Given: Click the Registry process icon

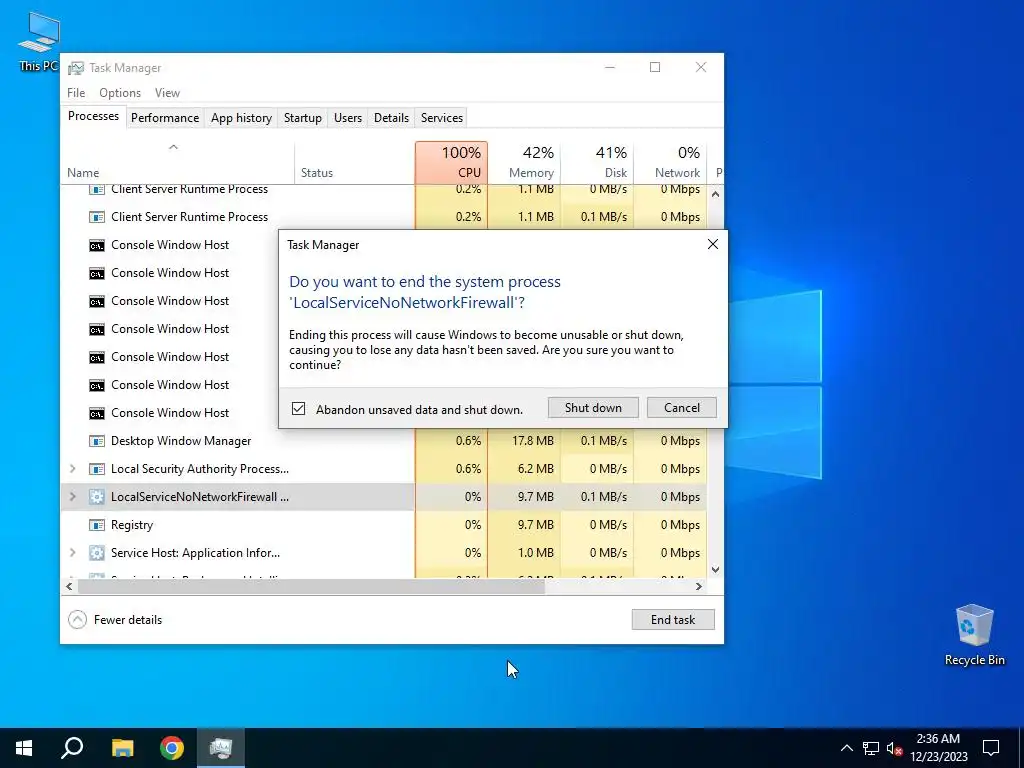Looking at the screenshot, I should [97, 525].
